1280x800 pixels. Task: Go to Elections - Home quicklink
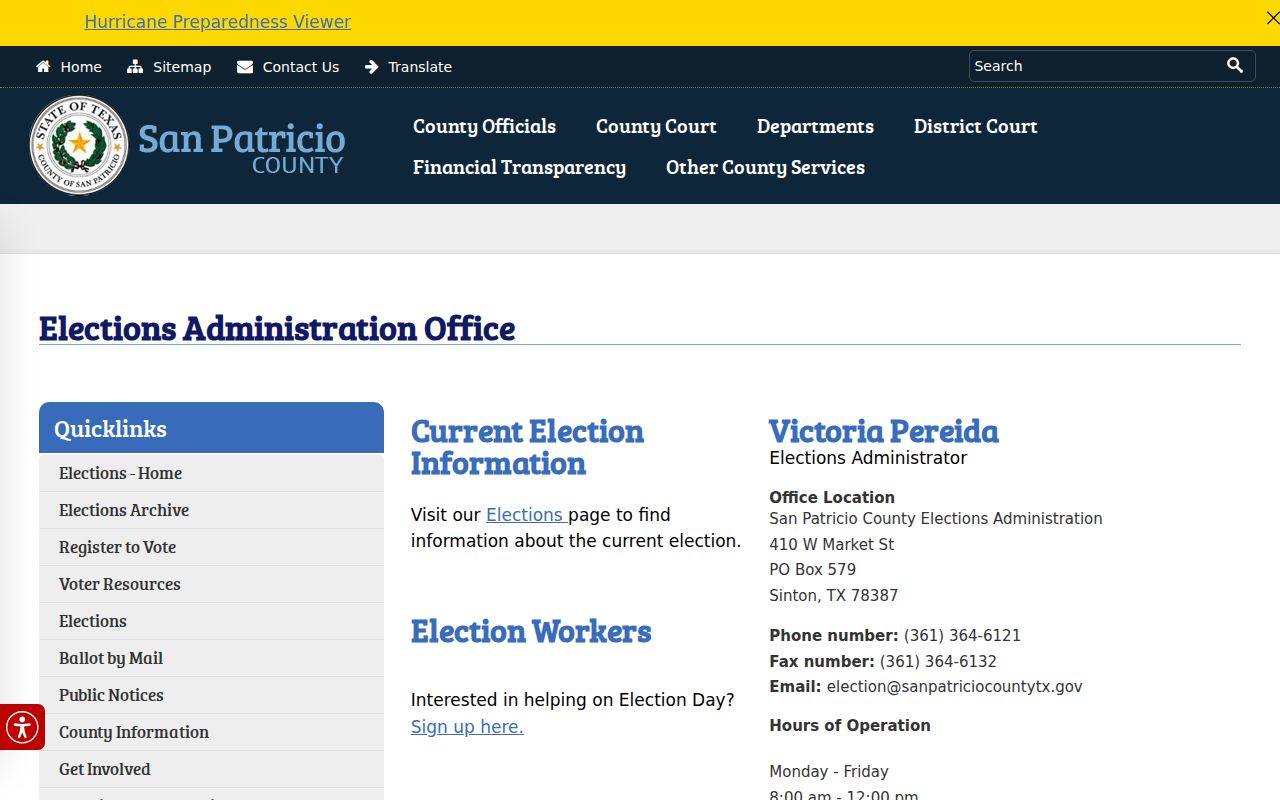click(211, 473)
